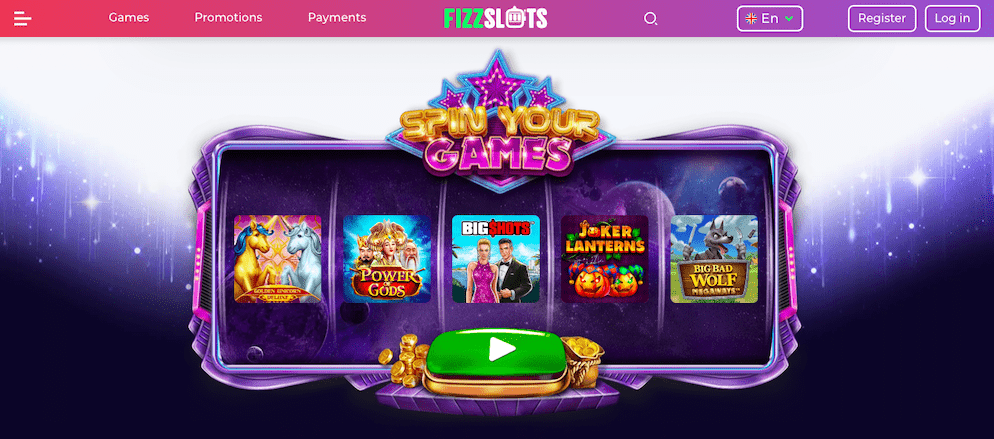This screenshot has width=994, height=439.
Task: Click the Log in button
Action: [953, 18]
